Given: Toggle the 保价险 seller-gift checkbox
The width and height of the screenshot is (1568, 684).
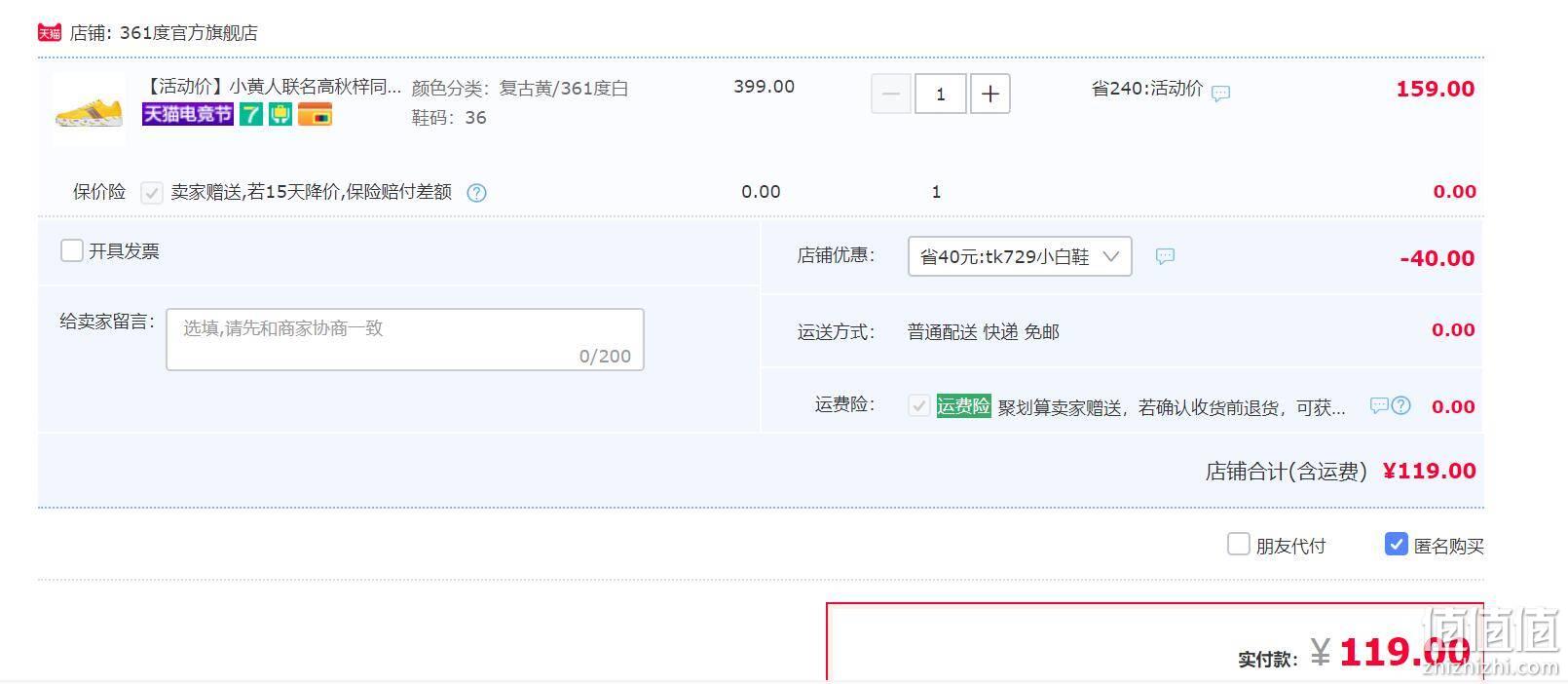Looking at the screenshot, I should point(151,192).
